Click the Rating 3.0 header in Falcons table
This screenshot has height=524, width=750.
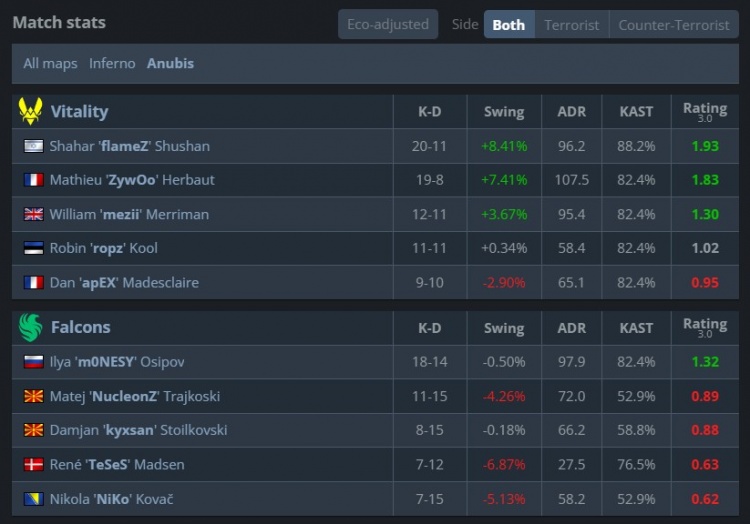[705, 327]
